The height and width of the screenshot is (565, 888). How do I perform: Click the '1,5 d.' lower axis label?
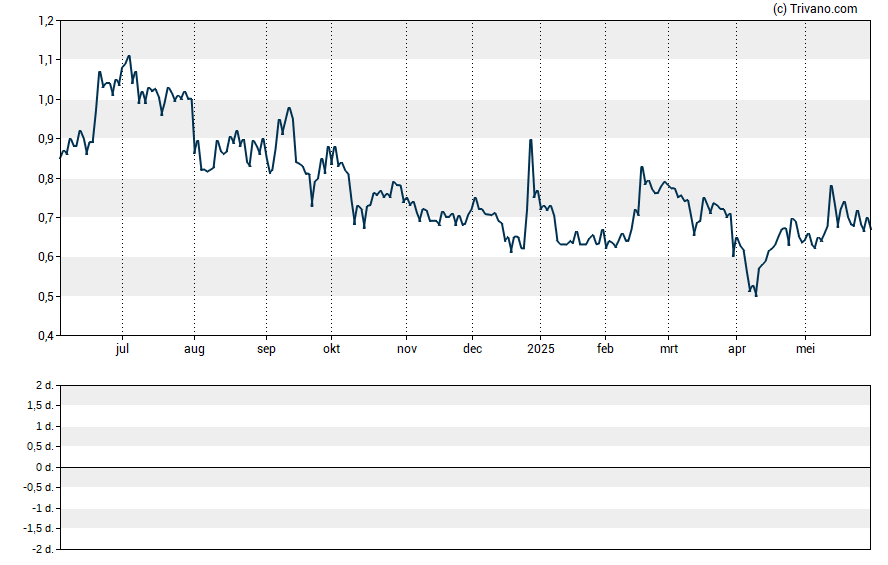click(40, 405)
